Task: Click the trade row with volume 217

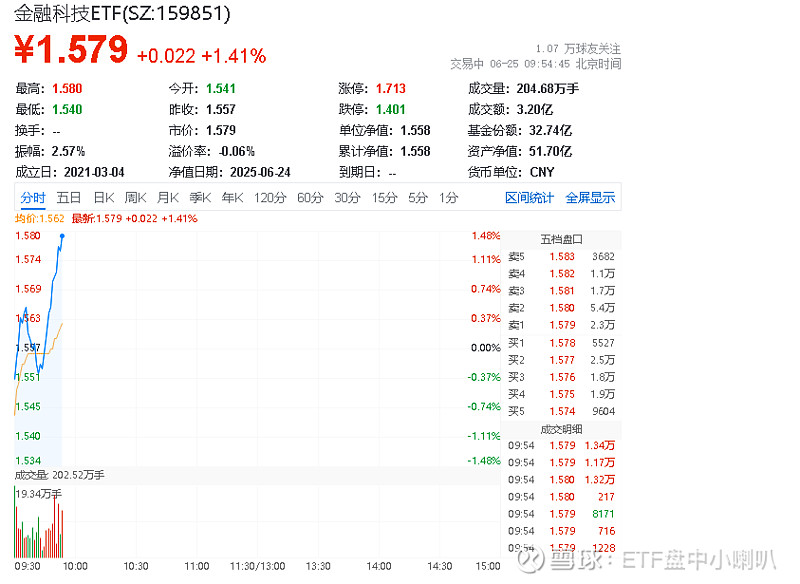Action: click(562, 497)
